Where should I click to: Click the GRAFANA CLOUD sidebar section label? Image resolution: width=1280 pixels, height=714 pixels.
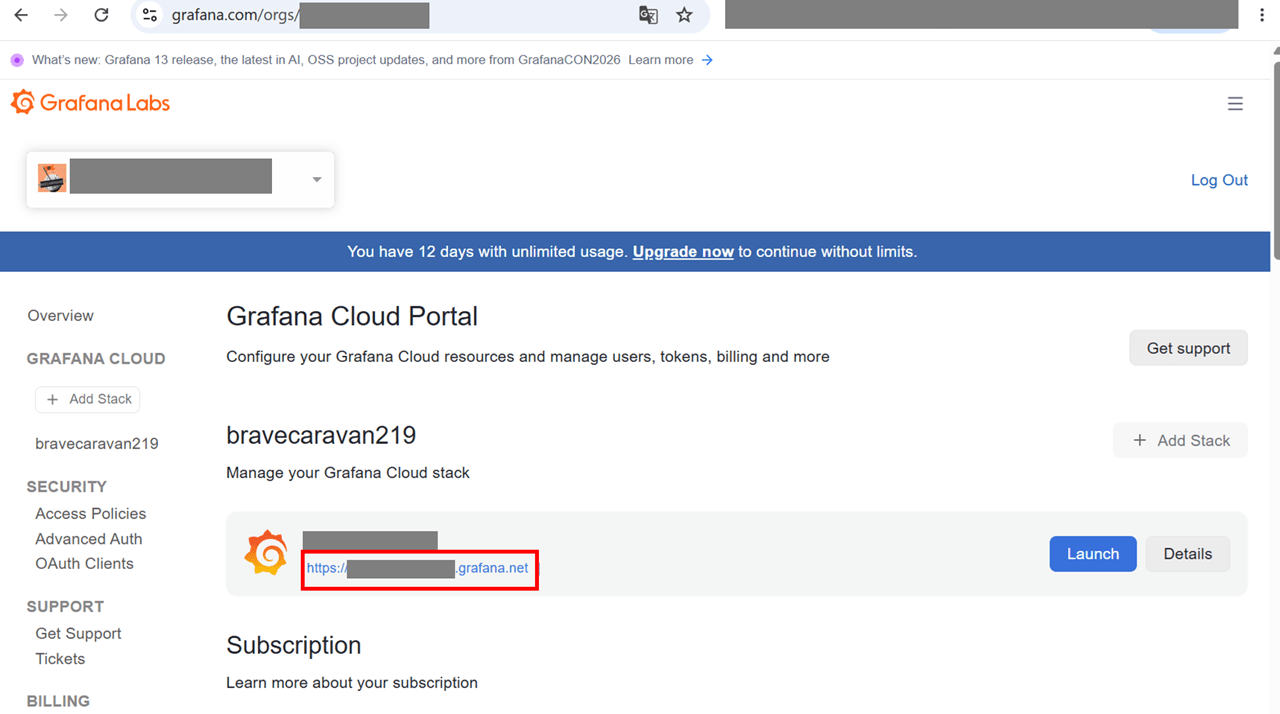click(96, 359)
